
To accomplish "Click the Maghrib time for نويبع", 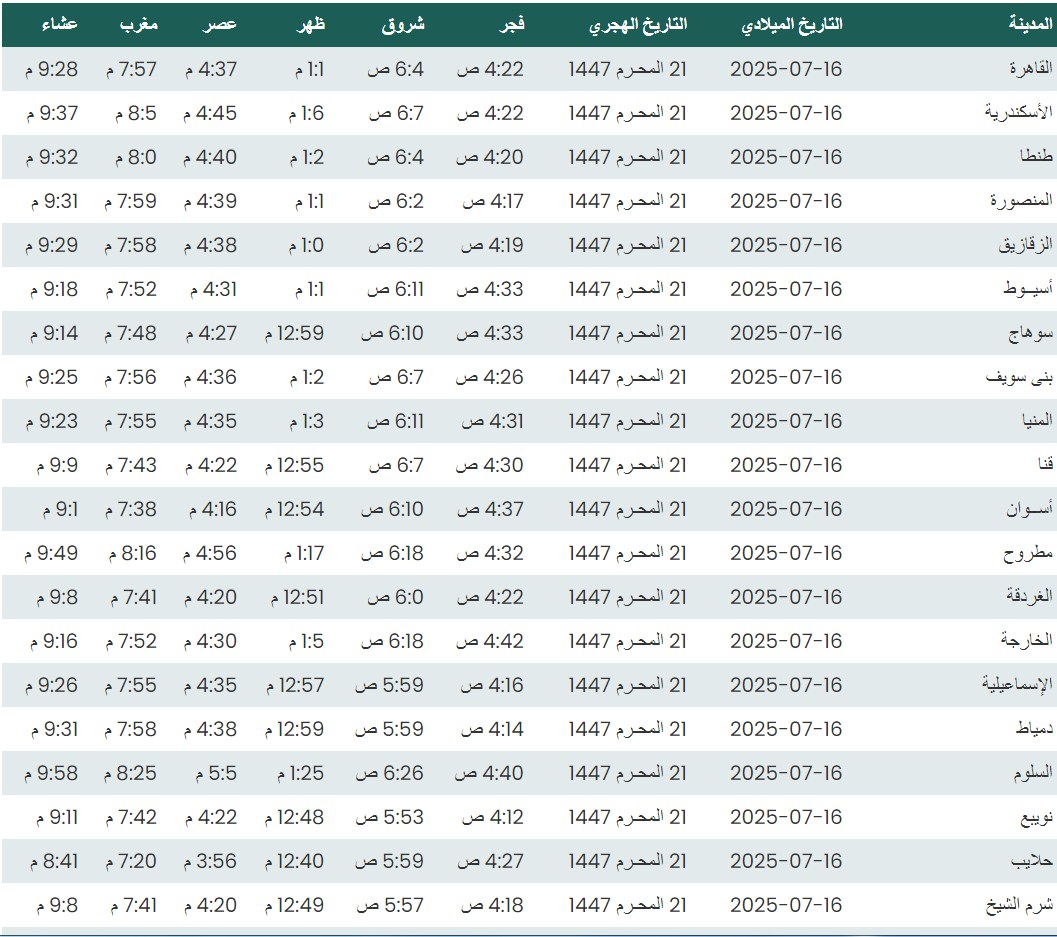I will (130, 817).
